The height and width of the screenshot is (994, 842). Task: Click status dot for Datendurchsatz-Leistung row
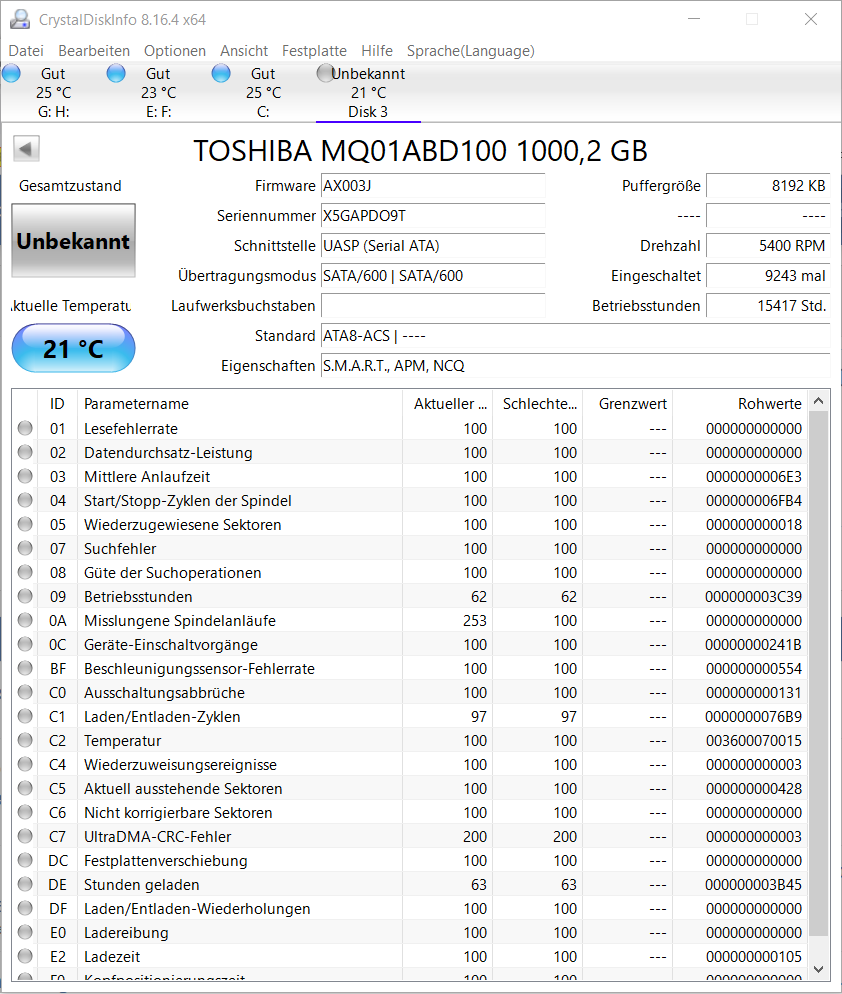pyautogui.click(x=25, y=452)
